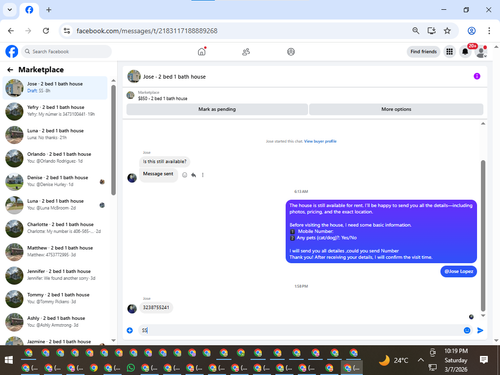Click the conversation list scrollbar
Image resolution: width=500 pixels, height=375 pixels.
tap(113, 140)
